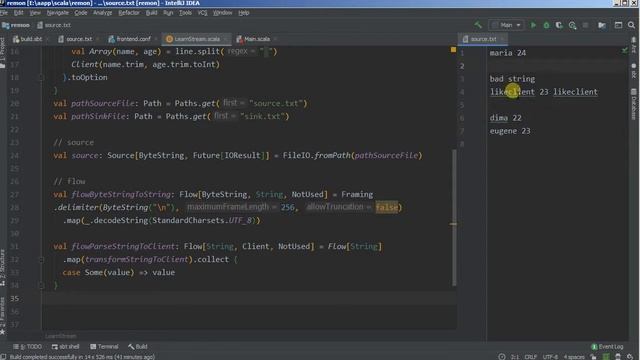Open the Tools menu
Screen dimensions: 640x360
coord(185,13)
